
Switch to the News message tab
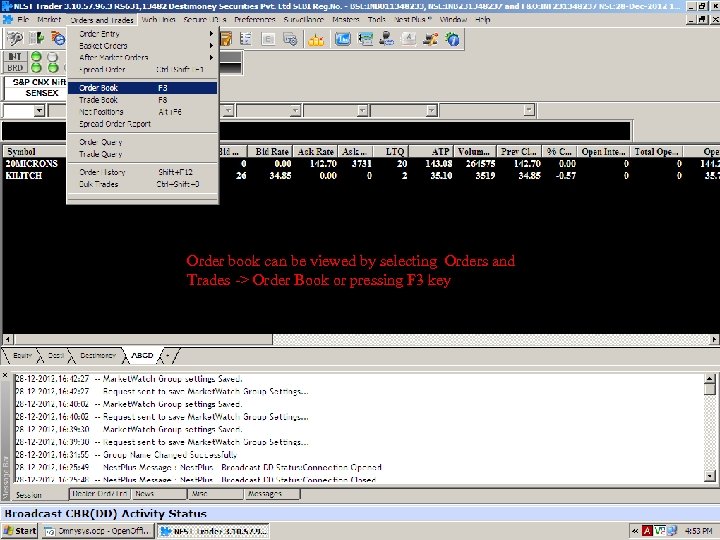[159, 494]
